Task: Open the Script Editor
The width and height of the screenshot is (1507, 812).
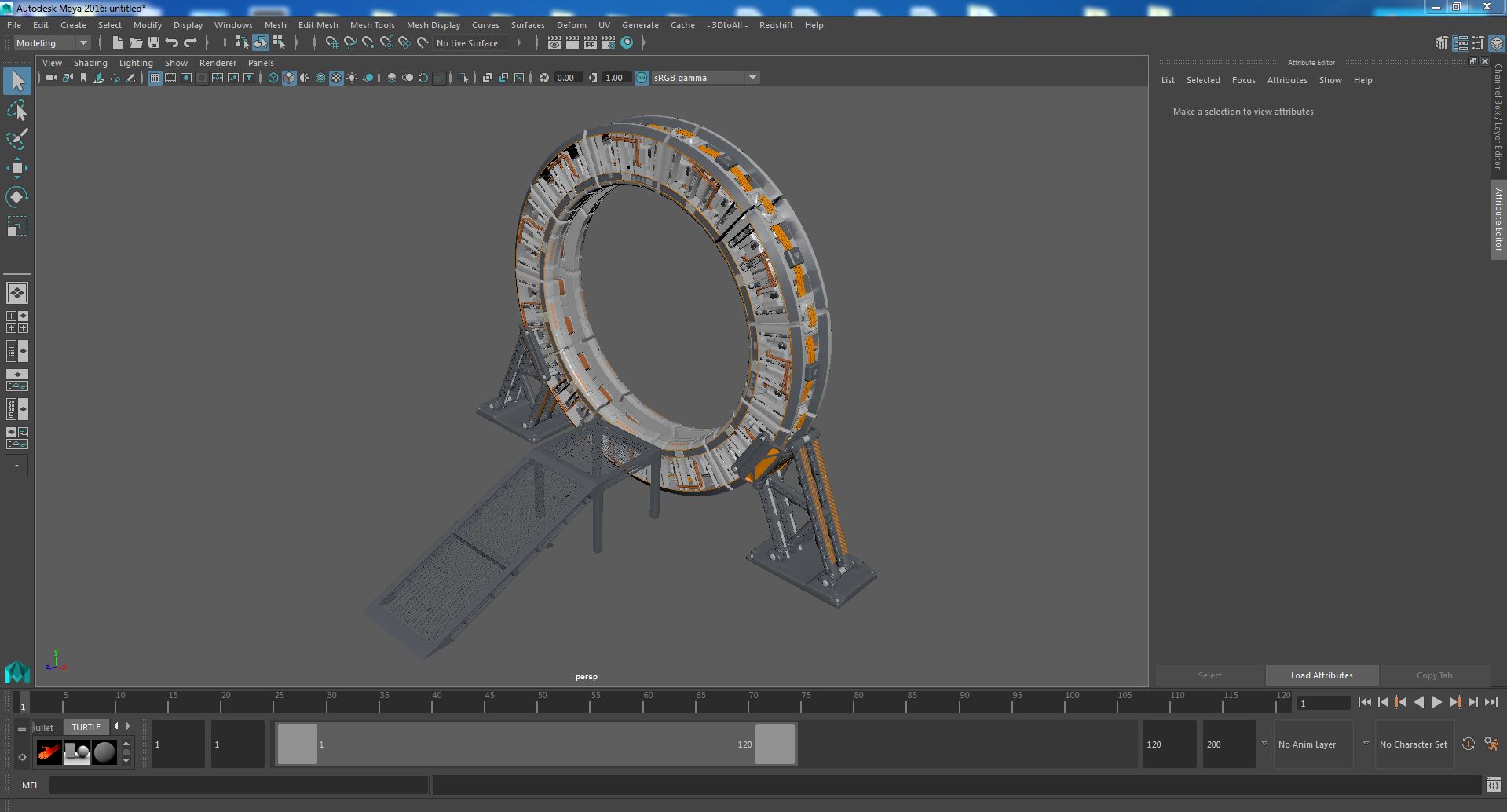Action: (1493, 785)
